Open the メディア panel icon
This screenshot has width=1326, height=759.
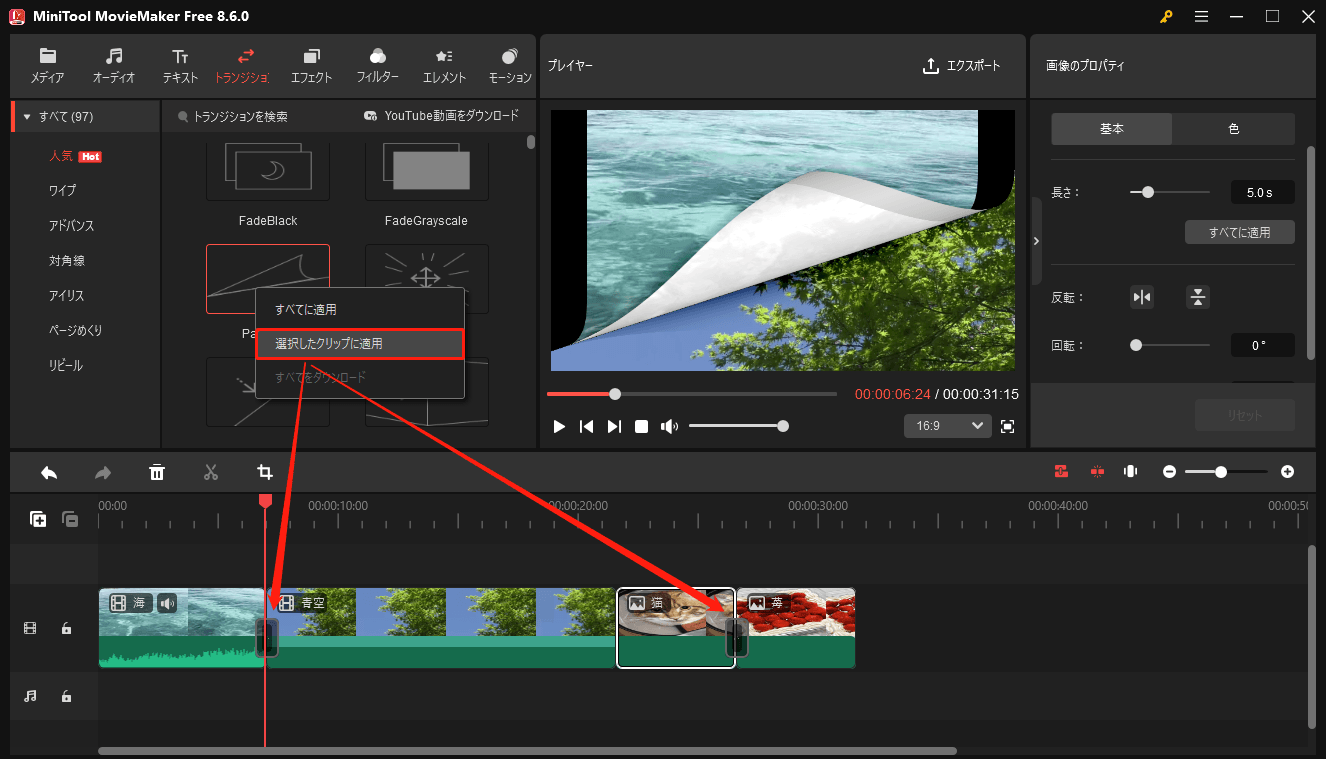(46, 64)
